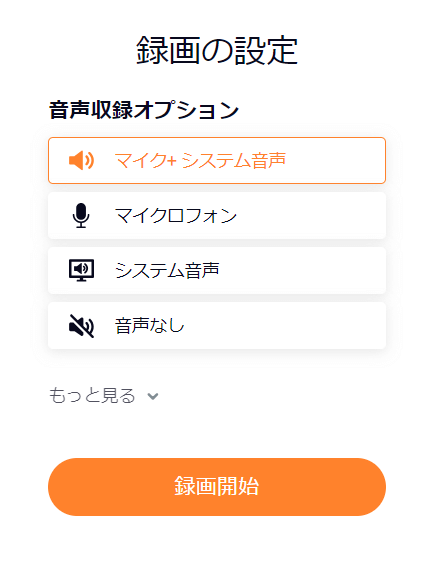The width and height of the screenshot is (434, 561).
Task: Click the 音声収録オプション heading
Action: tap(144, 110)
